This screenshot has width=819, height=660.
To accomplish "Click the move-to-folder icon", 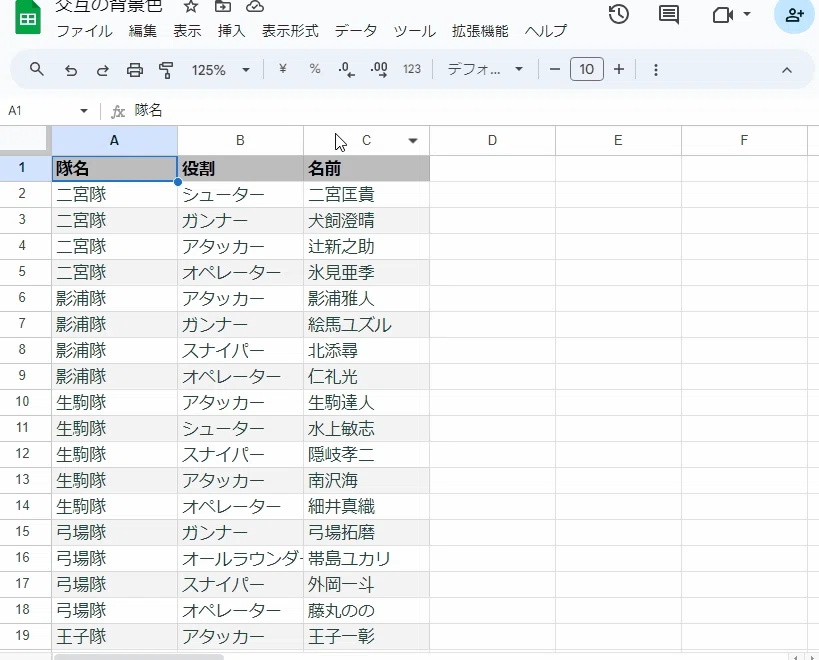I will pyautogui.click(x=223, y=6).
